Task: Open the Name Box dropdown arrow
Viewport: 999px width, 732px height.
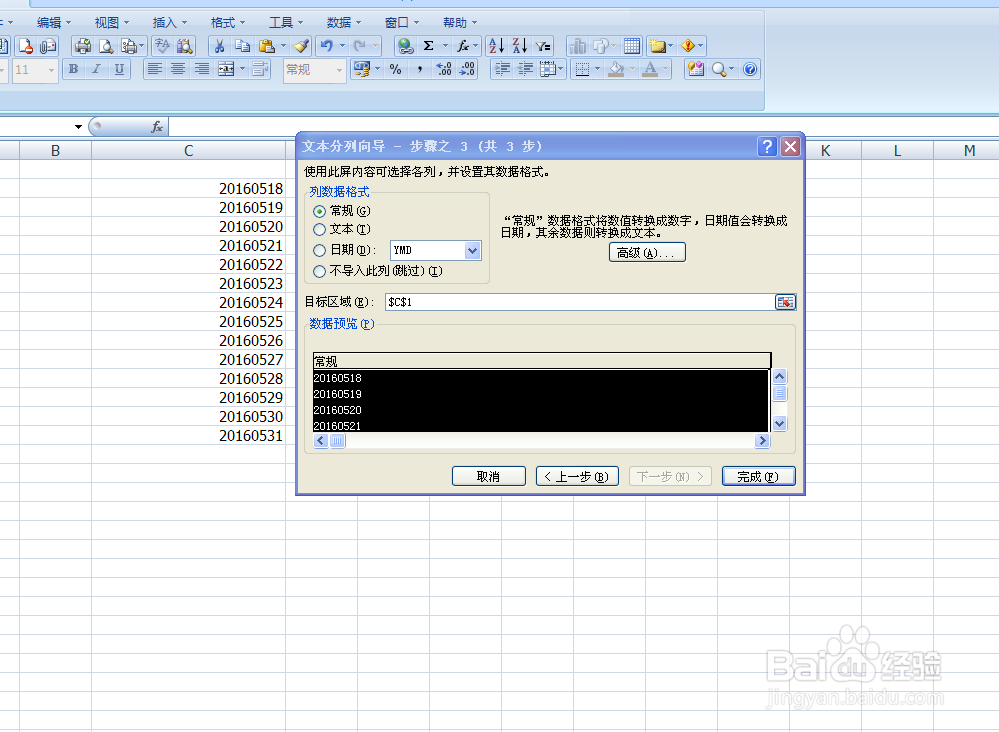Action: (x=78, y=127)
